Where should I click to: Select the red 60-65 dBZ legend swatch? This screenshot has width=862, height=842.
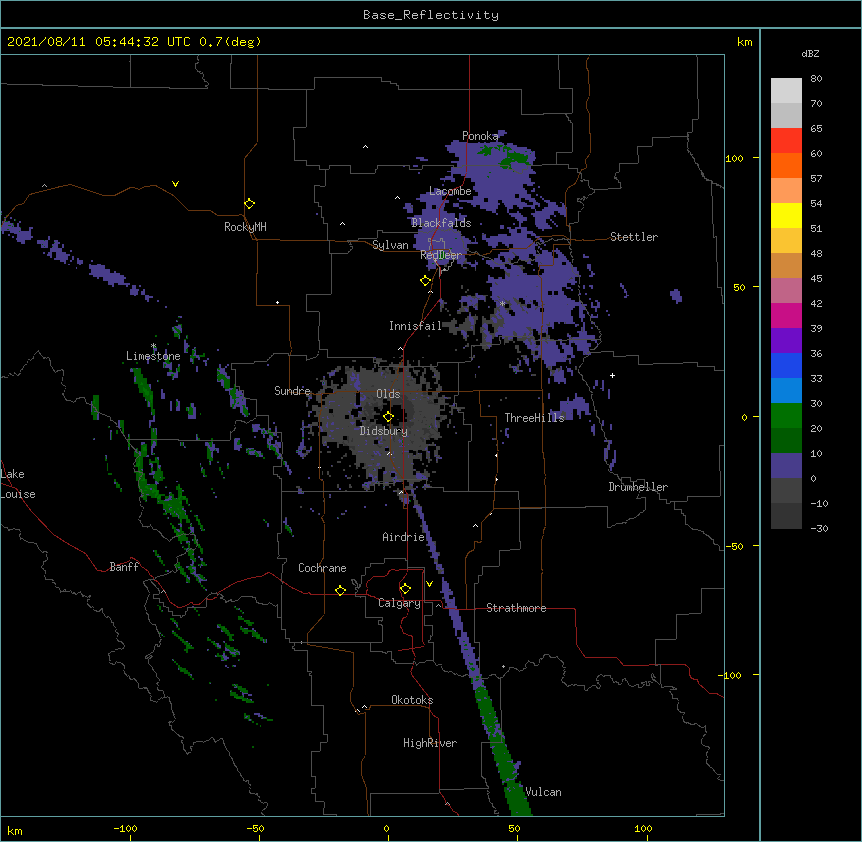pyautogui.click(x=786, y=141)
